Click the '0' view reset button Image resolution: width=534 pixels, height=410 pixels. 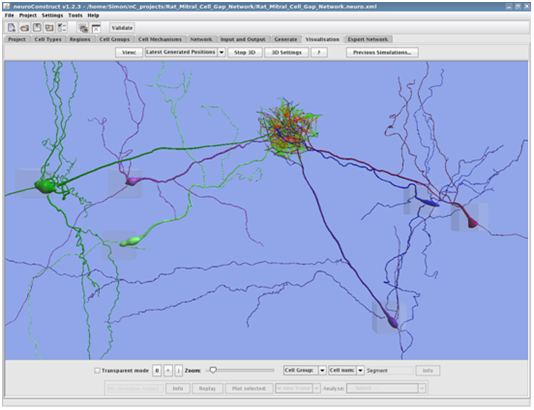point(157,370)
